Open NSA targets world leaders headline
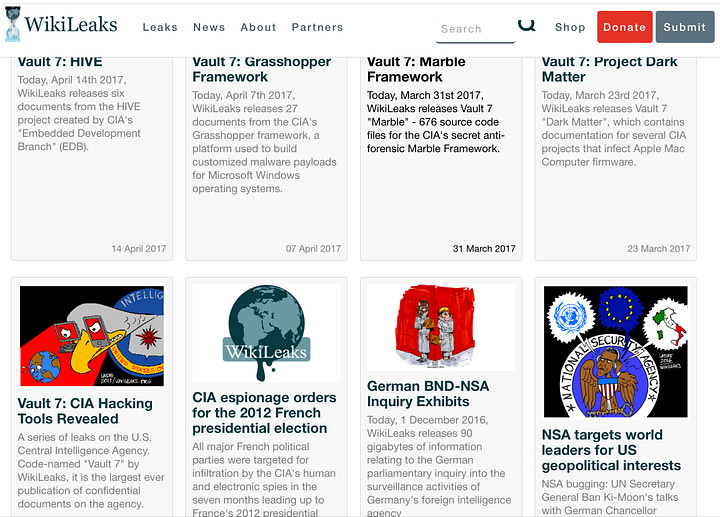The image size is (720, 517). tap(611, 450)
